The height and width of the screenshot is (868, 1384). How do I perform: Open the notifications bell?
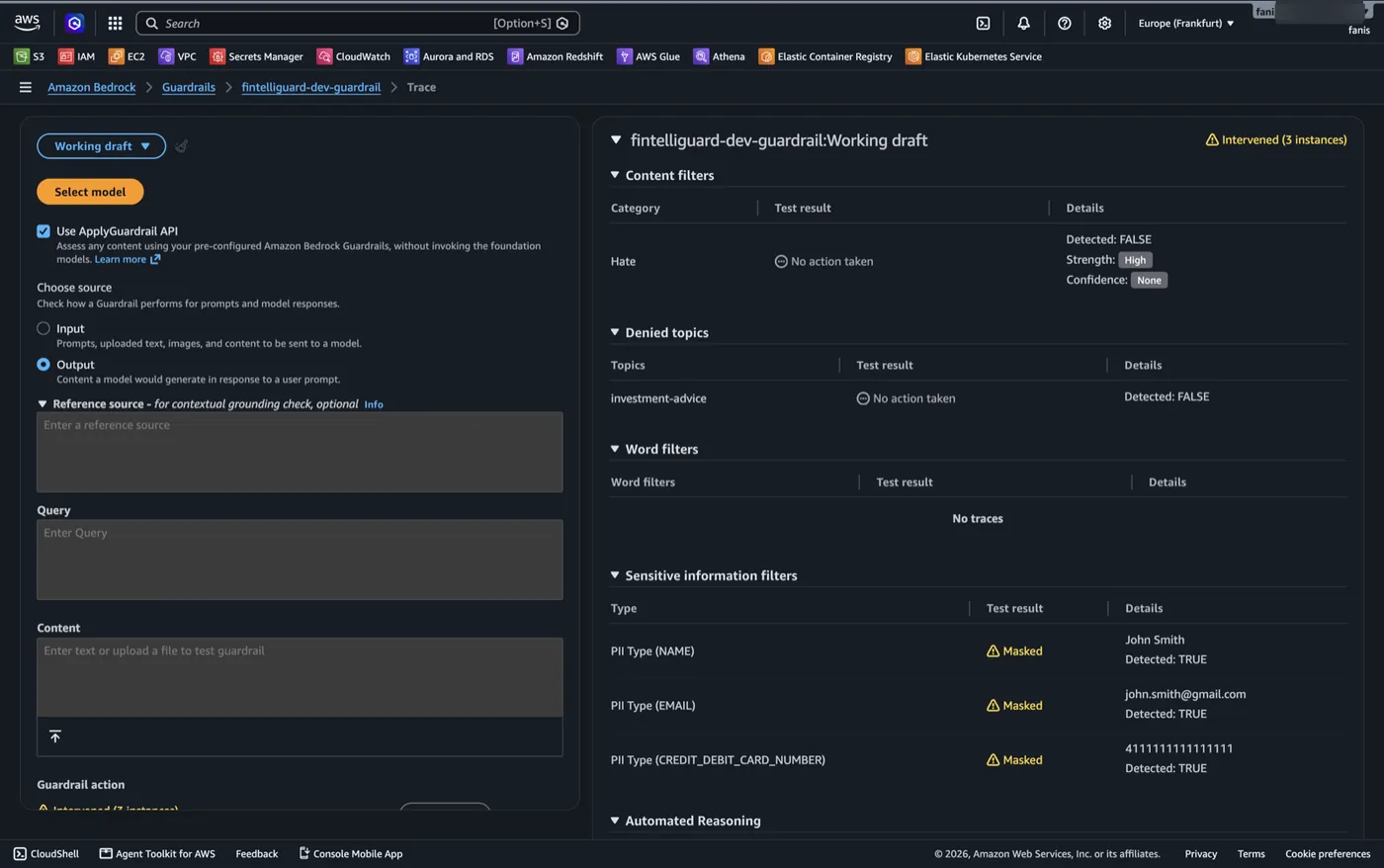[1023, 23]
